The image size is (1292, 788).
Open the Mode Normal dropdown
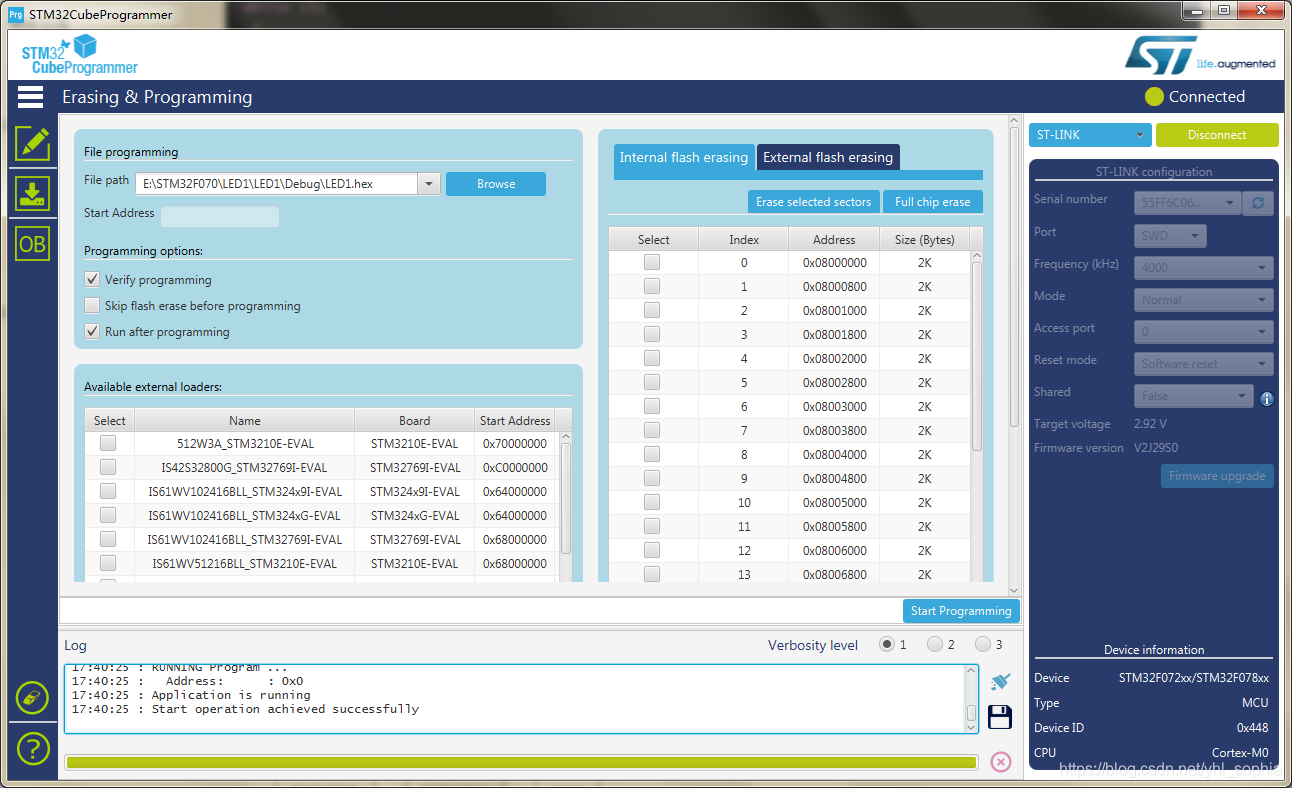pos(1203,300)
